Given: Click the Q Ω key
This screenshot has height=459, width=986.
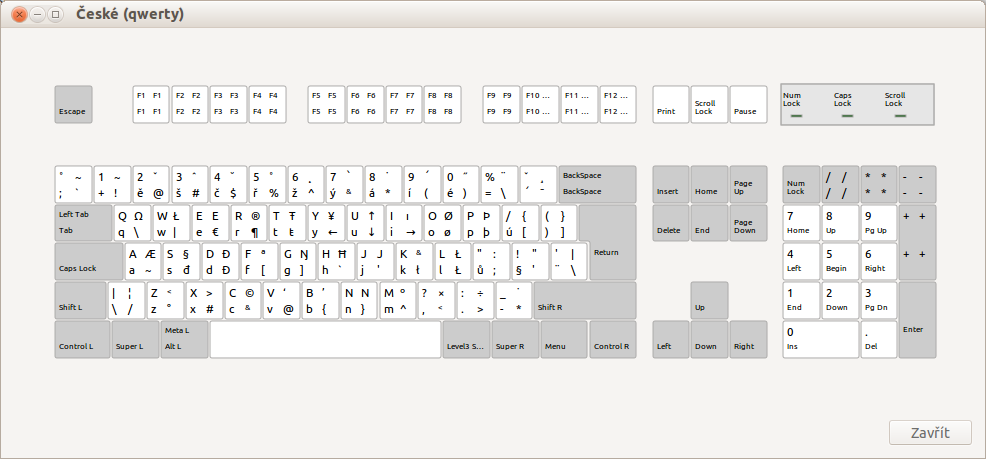Looking at the screenshot, I should click(132, 223).
